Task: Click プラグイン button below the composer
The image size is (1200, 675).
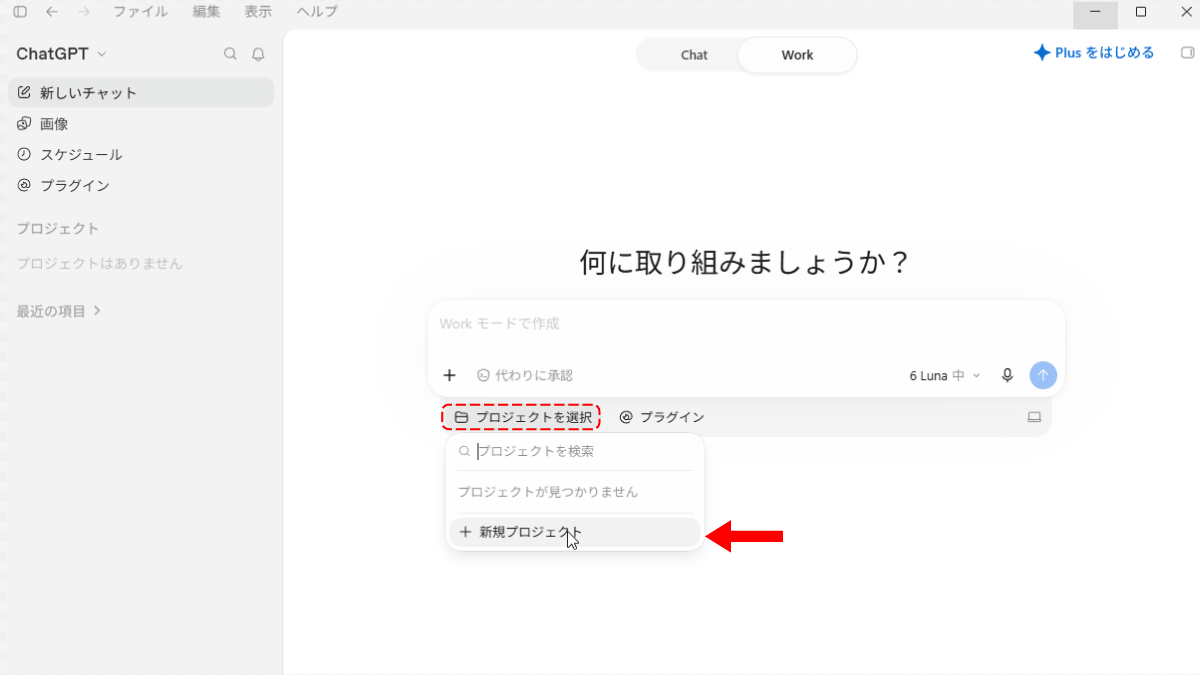Action: [x=662, y=417]
